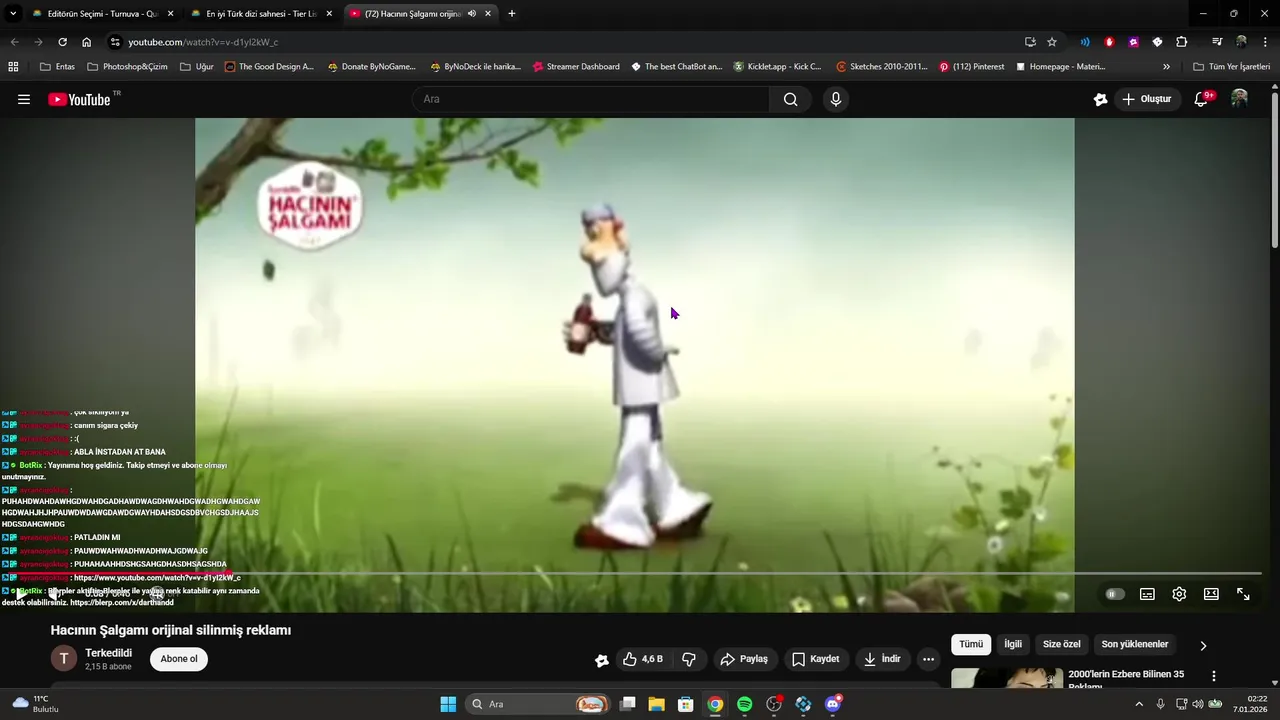Open the YouTube account avatar menu
1280x720 pixels.
pyautogui.click(x=1239, y=98)
